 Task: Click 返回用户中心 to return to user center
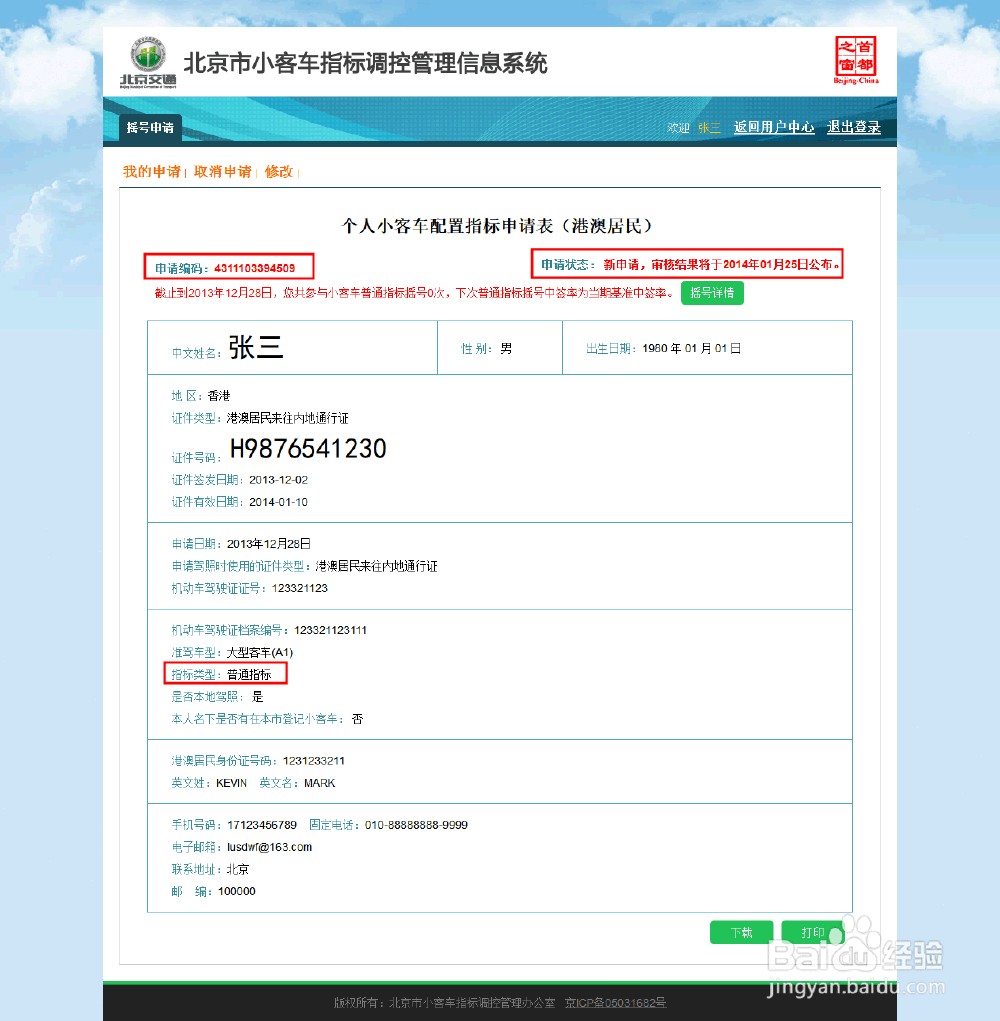(x=774, y=128)
